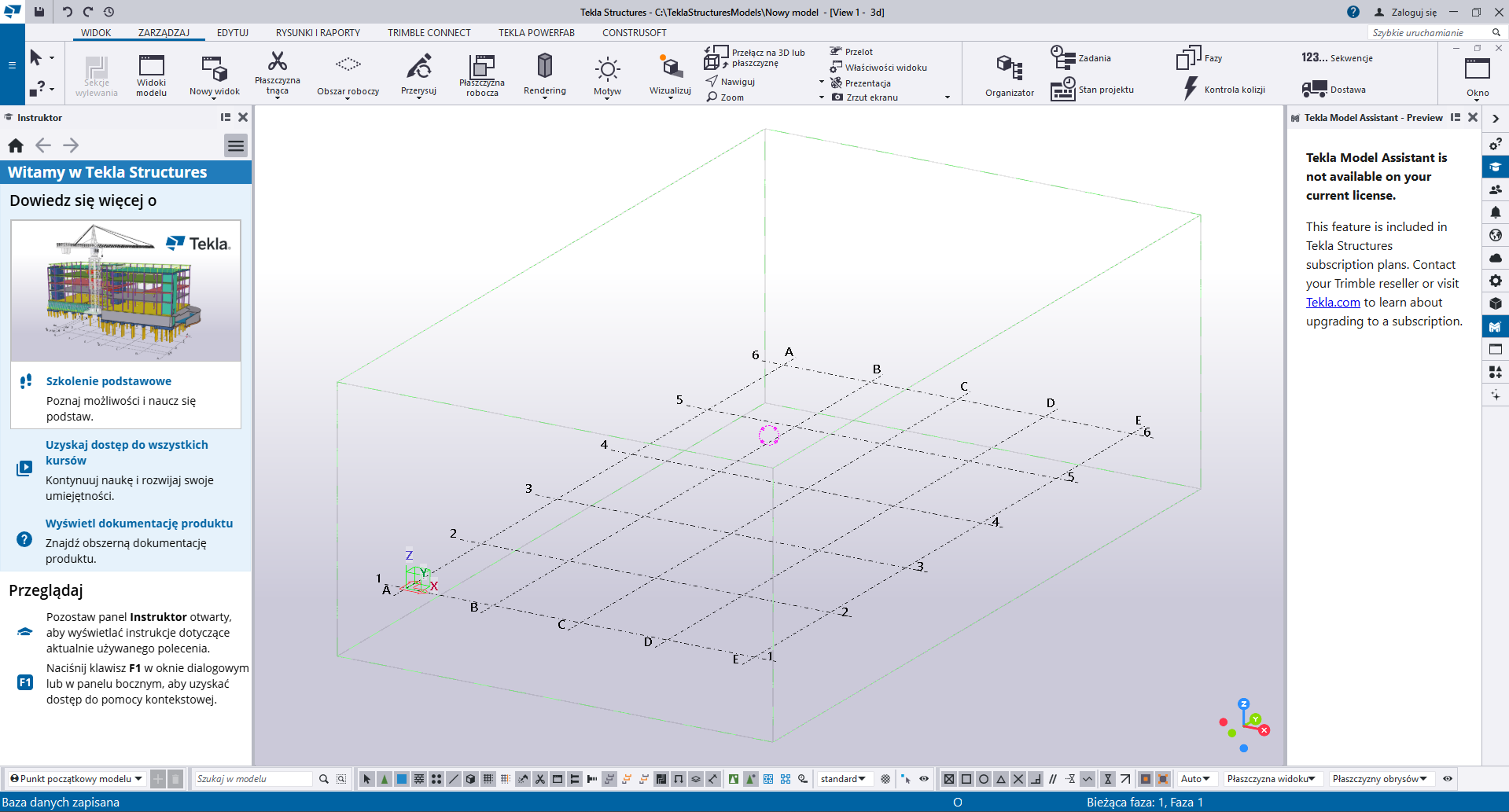Image resolution: width=1509 pixels, height=812 pixels.
Task: Open the notifications bell in side pane
Action: pyautogui.click(x=1496, y=212)
